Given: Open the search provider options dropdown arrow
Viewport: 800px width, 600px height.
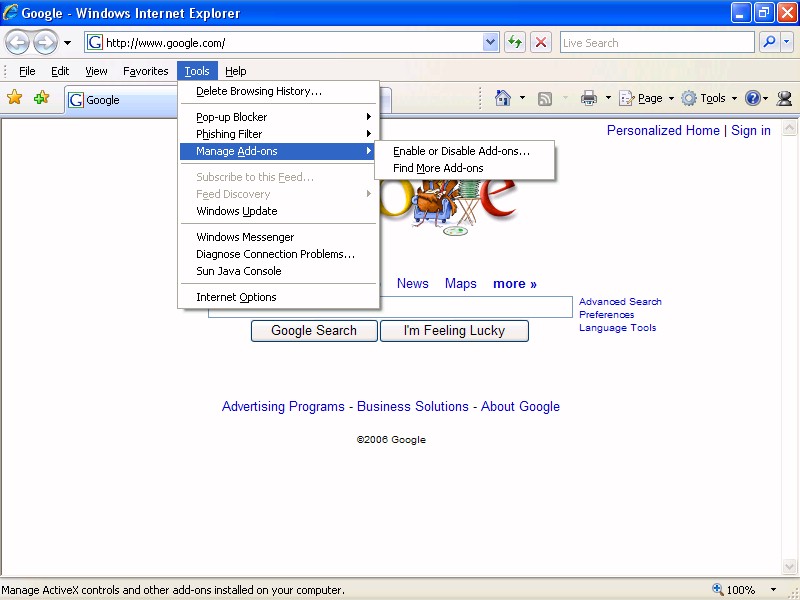Looking at the screenshot, I should point(788,42).
